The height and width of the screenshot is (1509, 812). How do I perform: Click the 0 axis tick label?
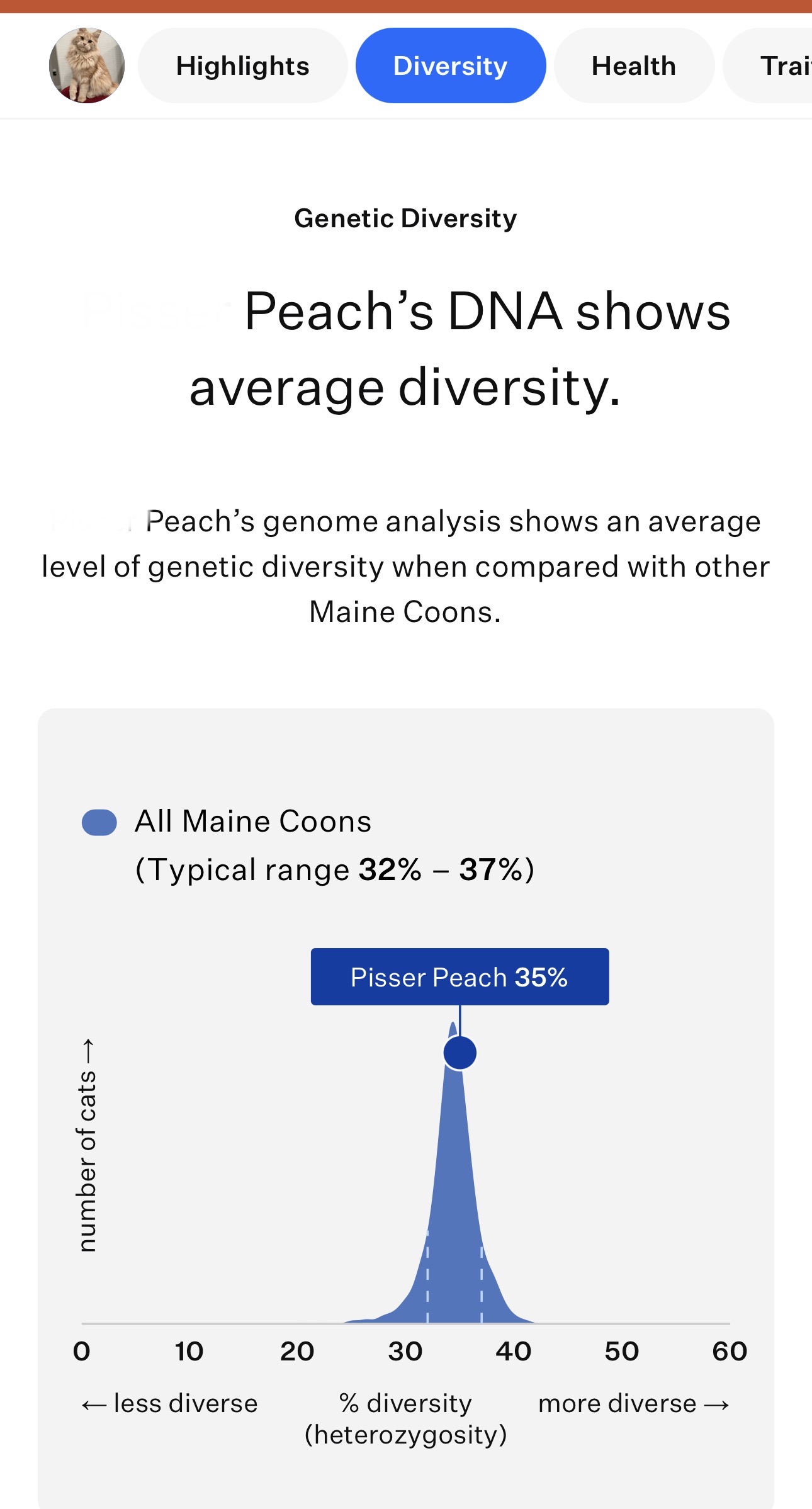click(82, 1351)
